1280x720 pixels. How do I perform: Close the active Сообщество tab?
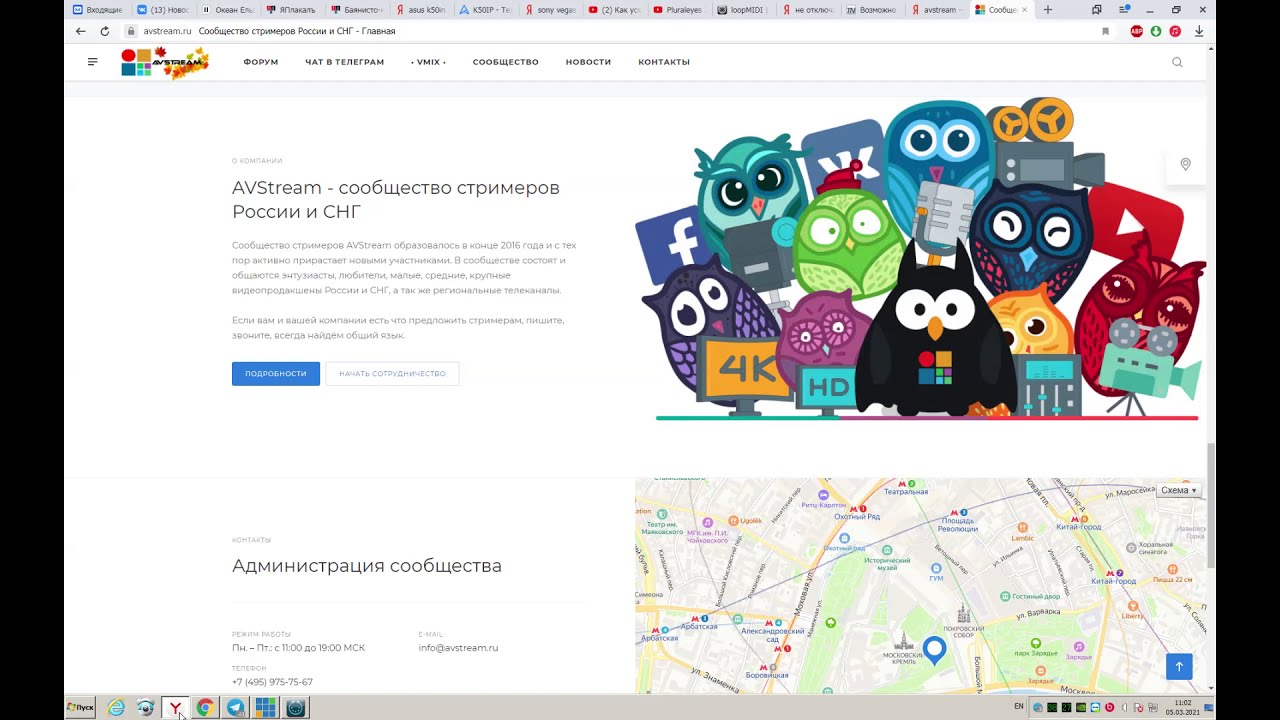(x=1024, y=10)
